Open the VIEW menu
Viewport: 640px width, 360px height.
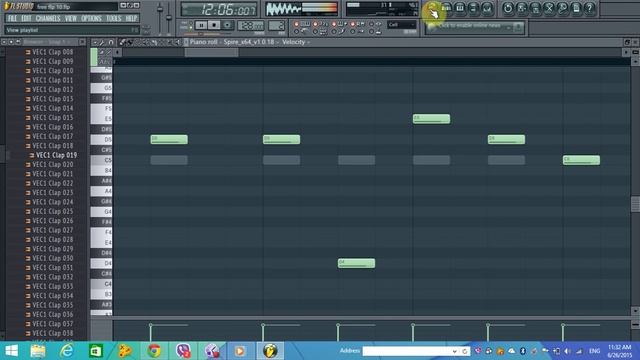click(71, 18)
